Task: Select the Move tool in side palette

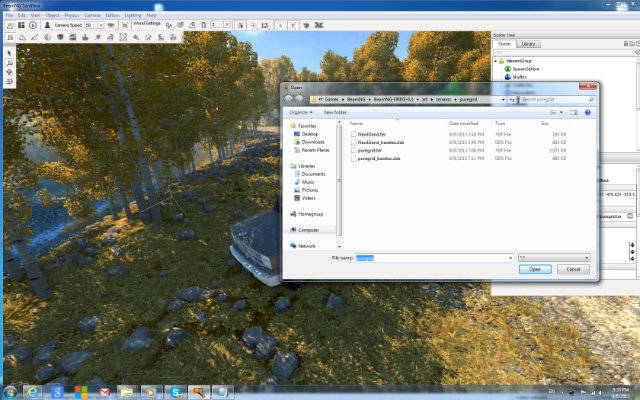Action: pos(9,63)
